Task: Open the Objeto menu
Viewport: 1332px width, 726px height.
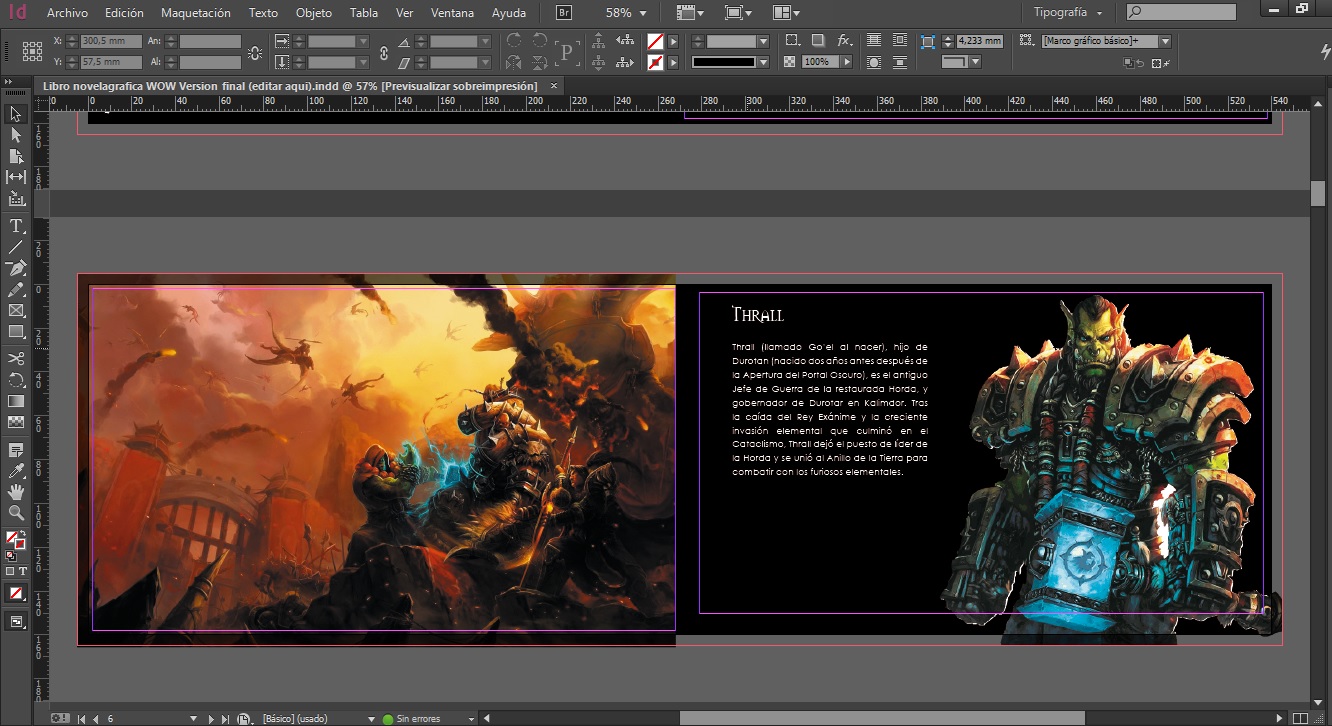Action: (x=314, y=13)
